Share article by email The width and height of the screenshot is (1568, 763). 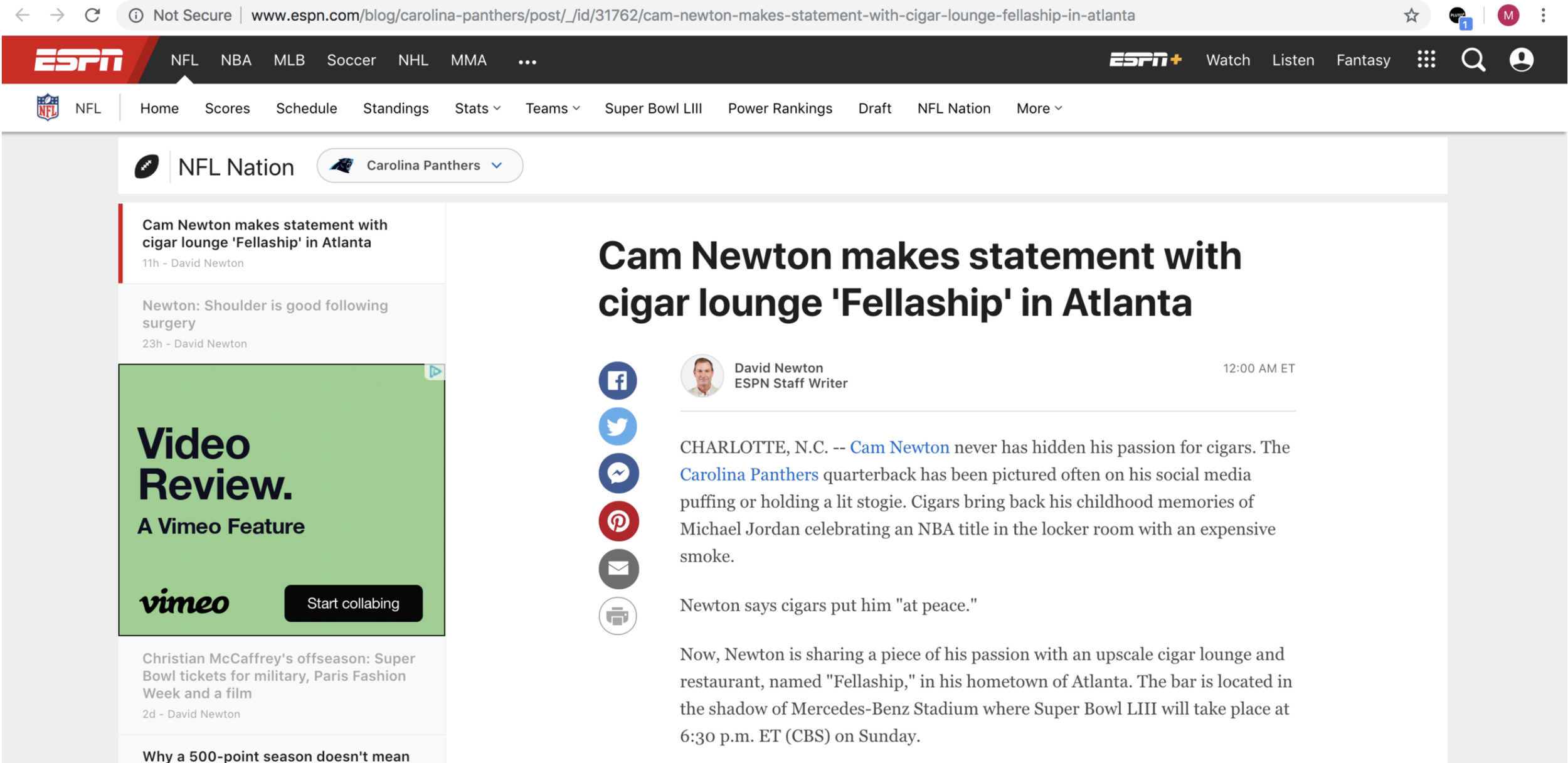[x=618, y=568]
